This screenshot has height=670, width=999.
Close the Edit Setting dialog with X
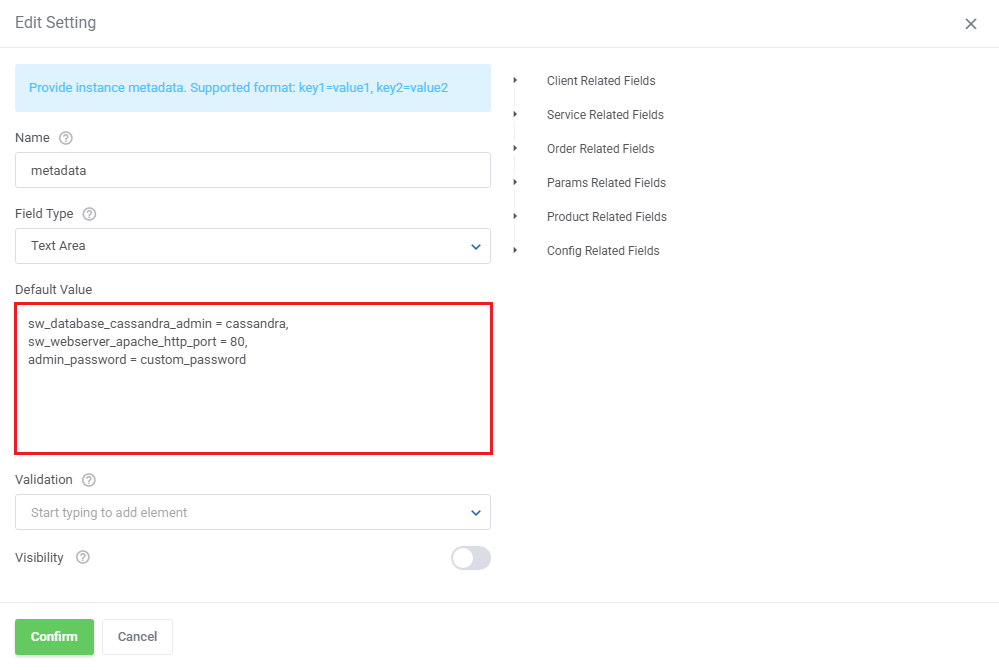(x=970, y=24)
